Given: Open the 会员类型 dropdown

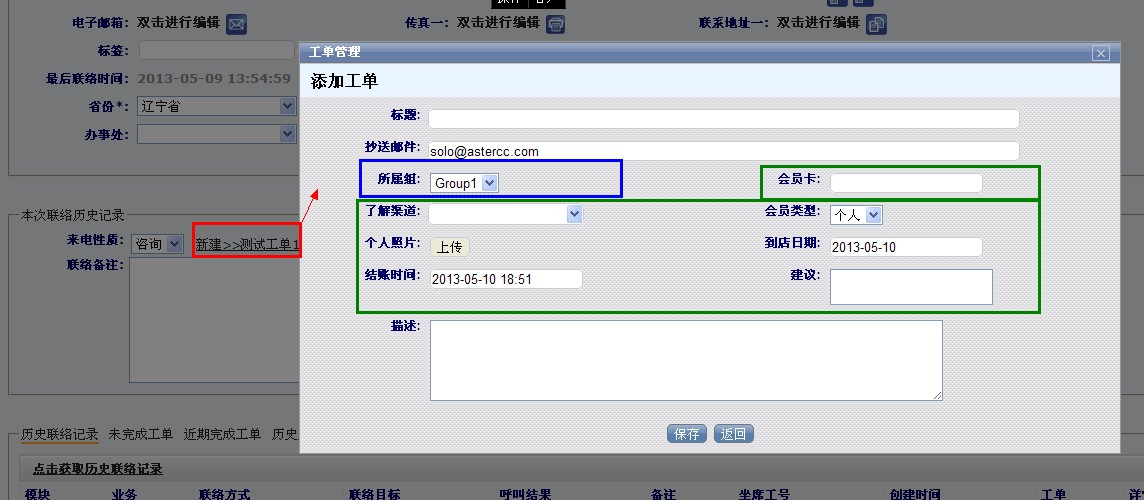Looking at the screenshot, I should (x=856, y=215).
